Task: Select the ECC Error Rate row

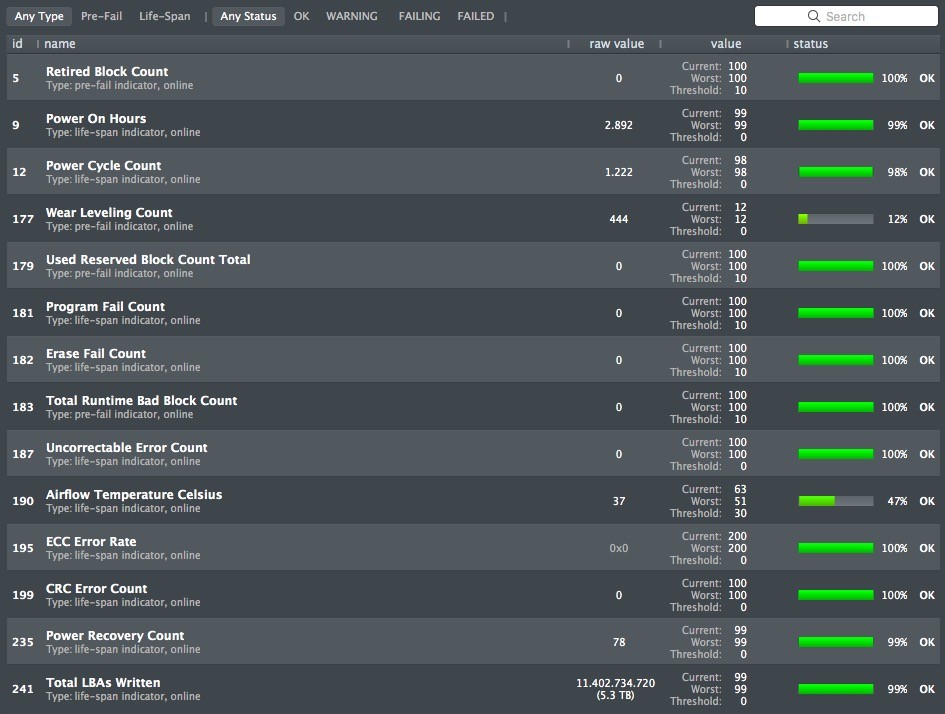Action: pos(472,548)
